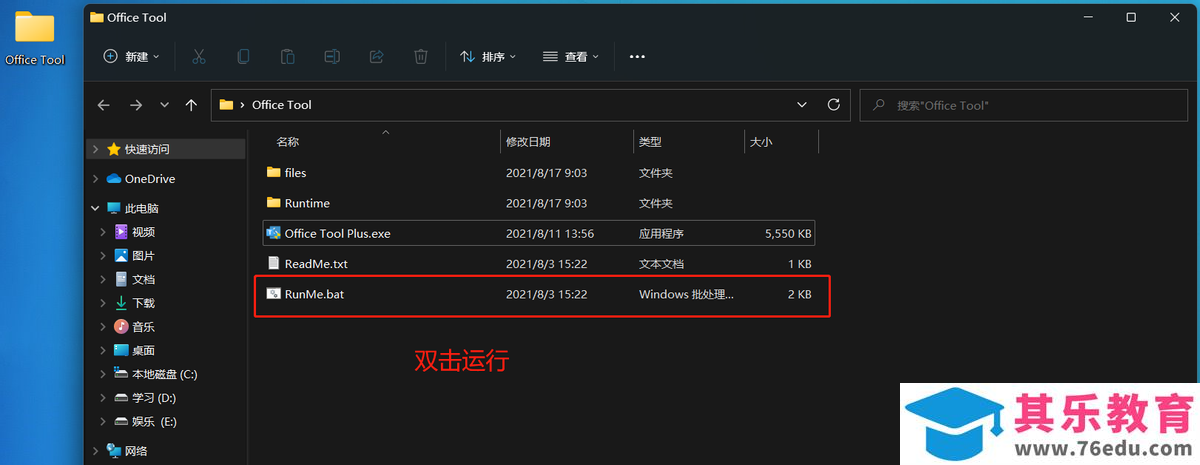
Task: Click the 应用程序 type cell
Action: tap(661, 234)
